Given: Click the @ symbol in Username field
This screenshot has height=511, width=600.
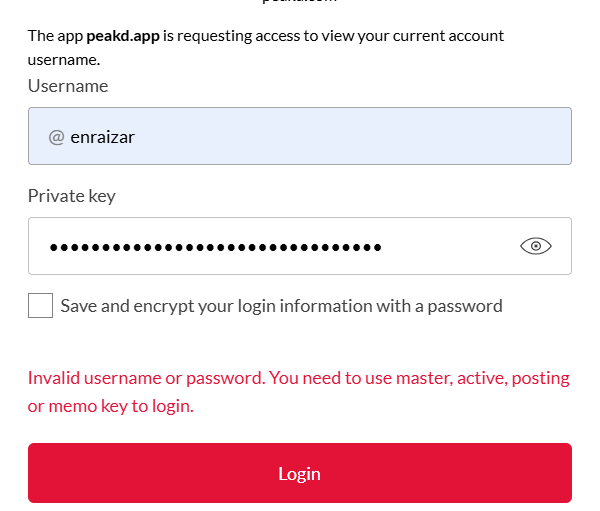Looking at the screenshot, I should [56, 137].
